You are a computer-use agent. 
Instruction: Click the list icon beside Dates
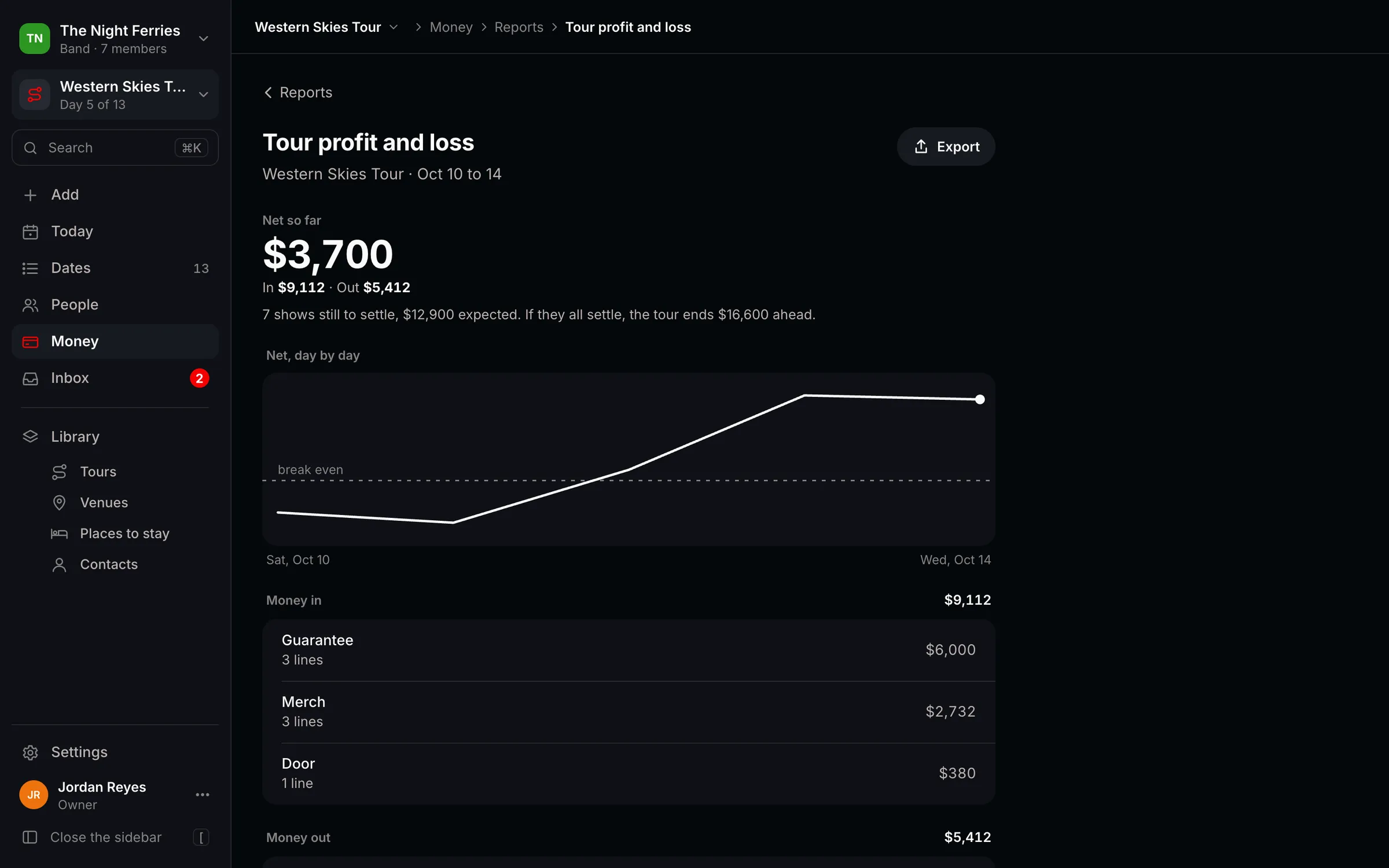30,269
